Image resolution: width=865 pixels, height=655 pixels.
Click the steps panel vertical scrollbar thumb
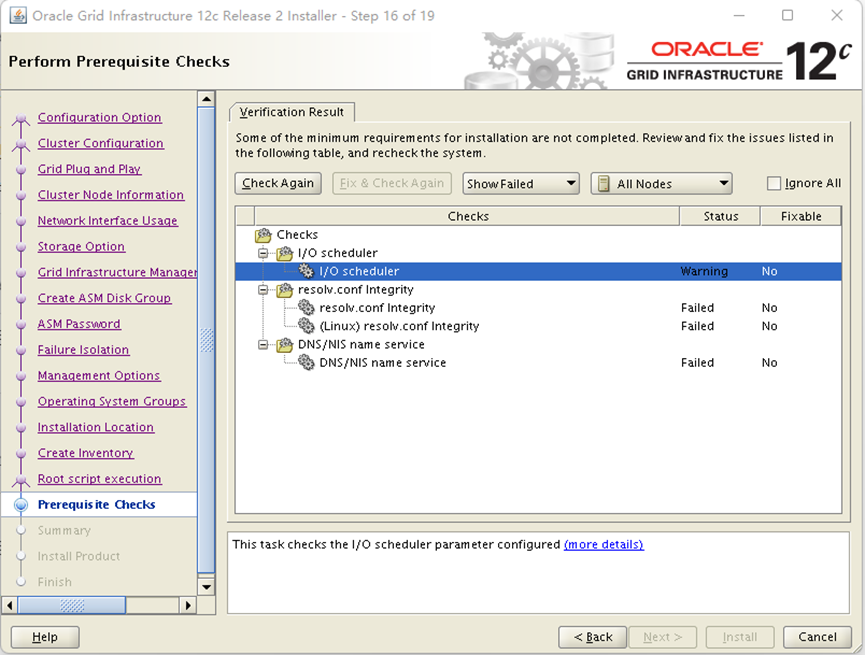pyautogui.click(x=206, y=340)
